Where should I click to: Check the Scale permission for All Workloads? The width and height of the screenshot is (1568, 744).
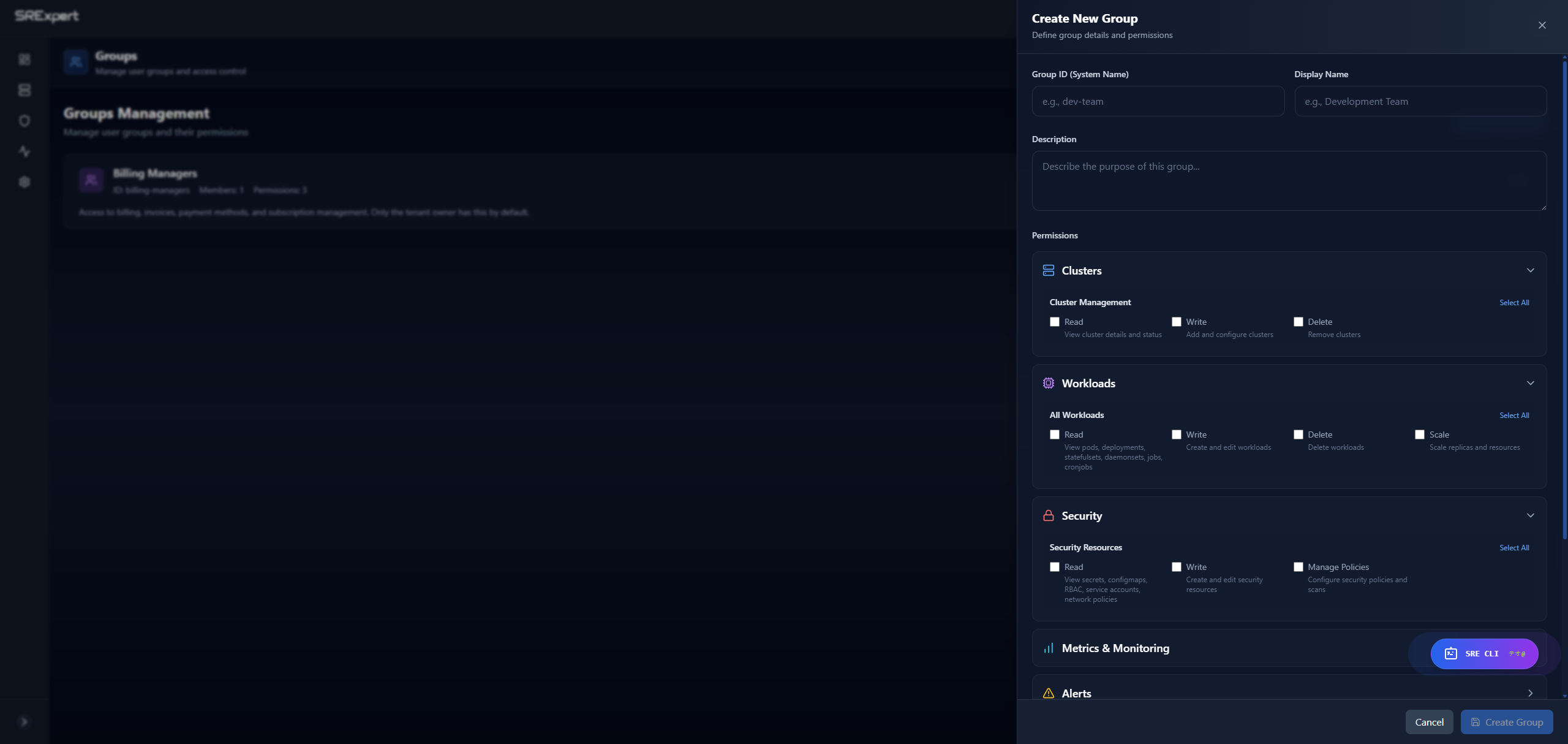coord(1420,434)
